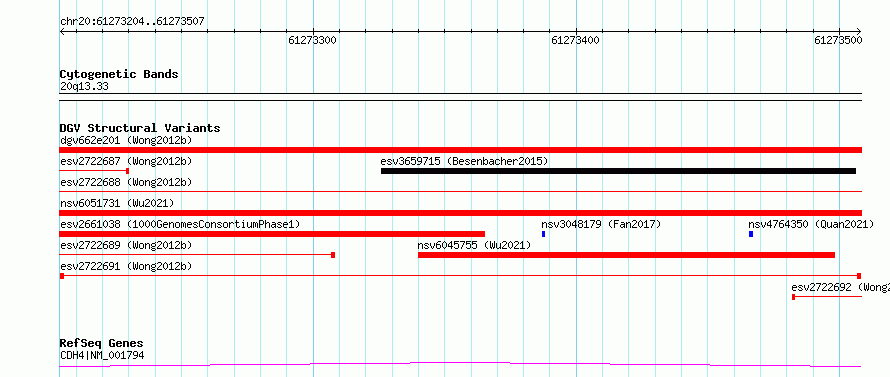
Task: Open the nsv6051731 (Wu2021) label
Action: tap(117, 203)
